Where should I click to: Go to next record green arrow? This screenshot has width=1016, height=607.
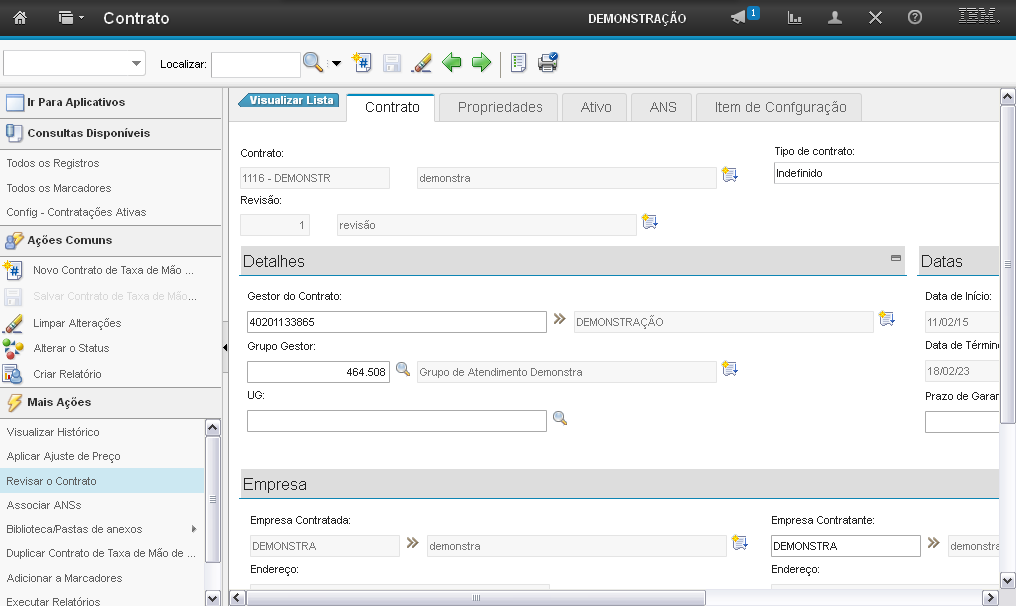coord(481,63)
